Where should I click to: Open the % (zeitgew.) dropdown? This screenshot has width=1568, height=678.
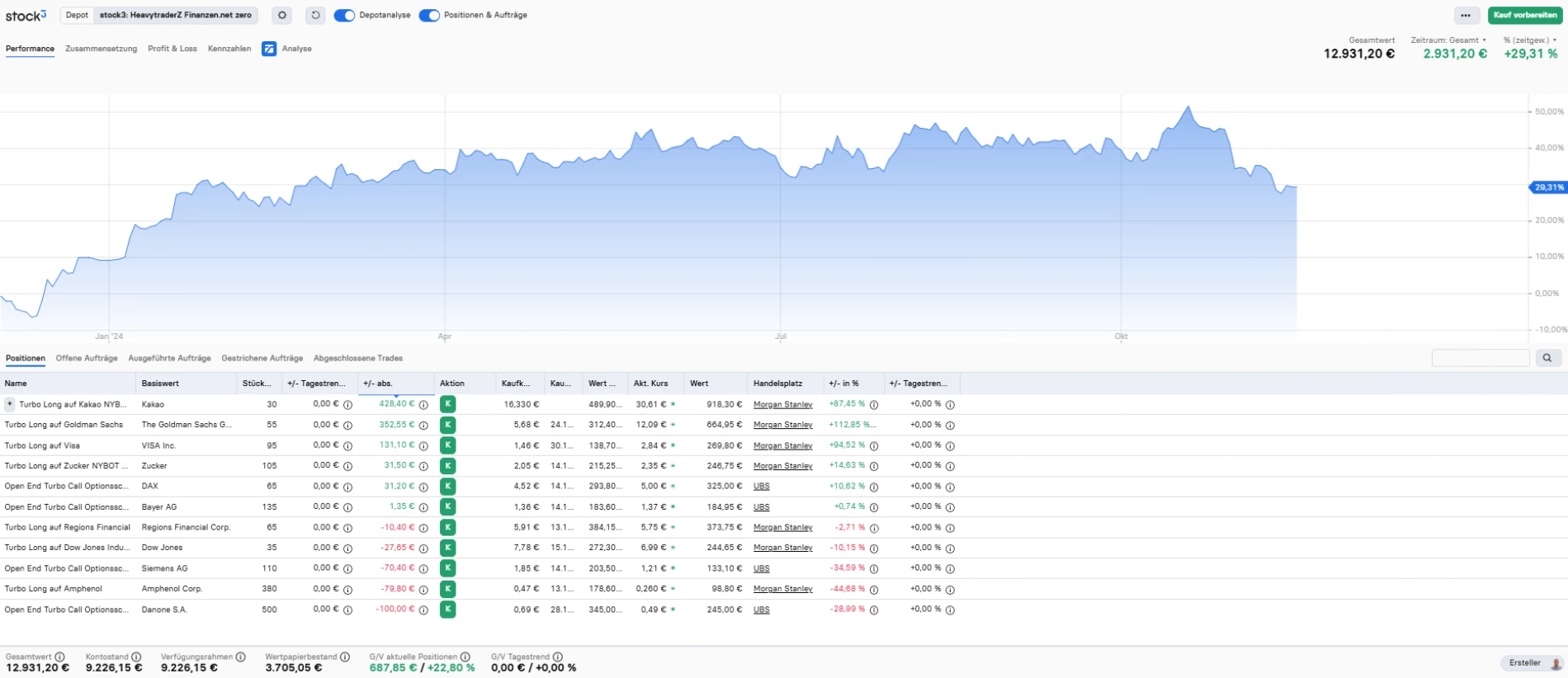coord(1530,40)
